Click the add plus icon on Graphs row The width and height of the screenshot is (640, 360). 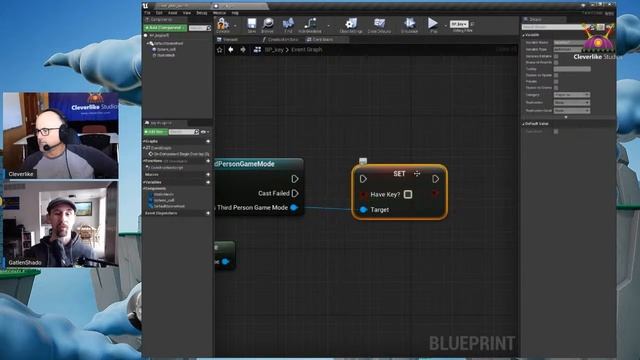(208, 141)
